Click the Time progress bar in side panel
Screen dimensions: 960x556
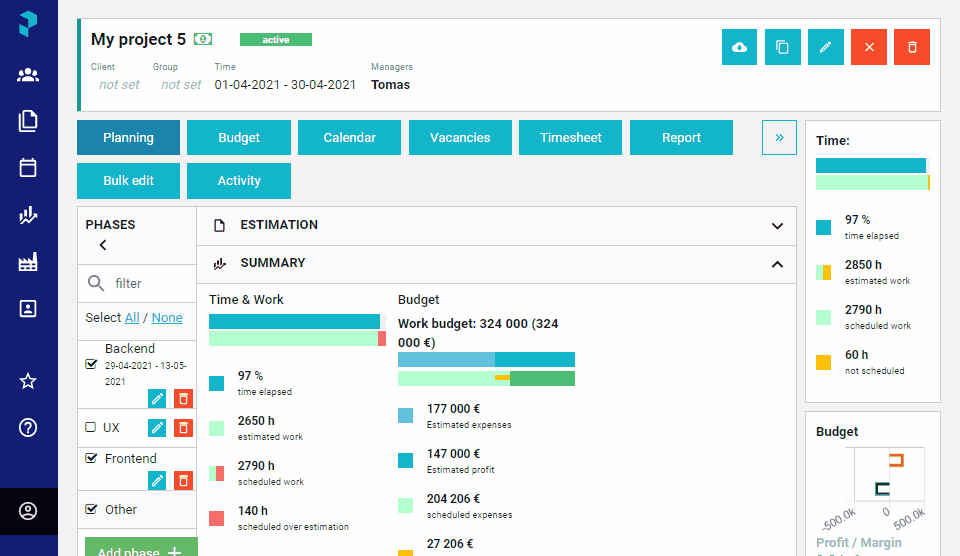click(873, 174)
